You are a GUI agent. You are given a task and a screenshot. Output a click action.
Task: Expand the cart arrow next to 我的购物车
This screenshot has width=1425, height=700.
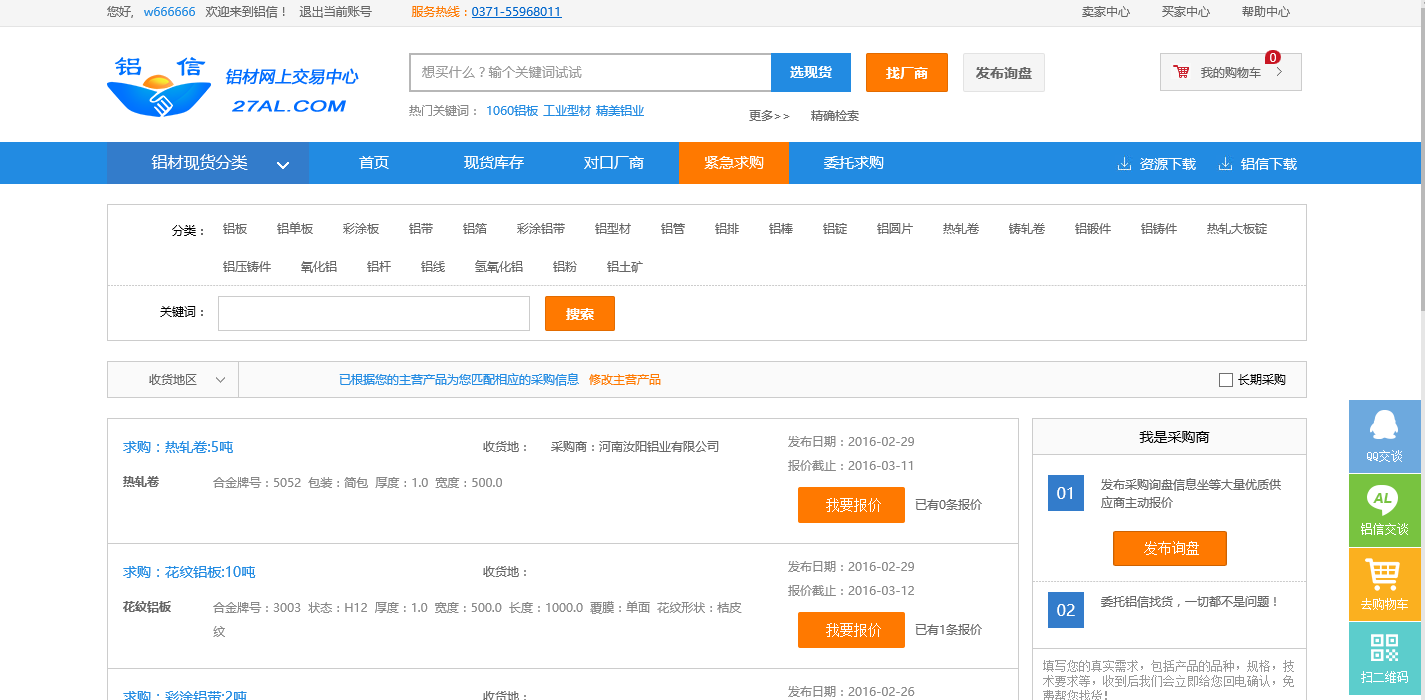tap(1279, 72)
